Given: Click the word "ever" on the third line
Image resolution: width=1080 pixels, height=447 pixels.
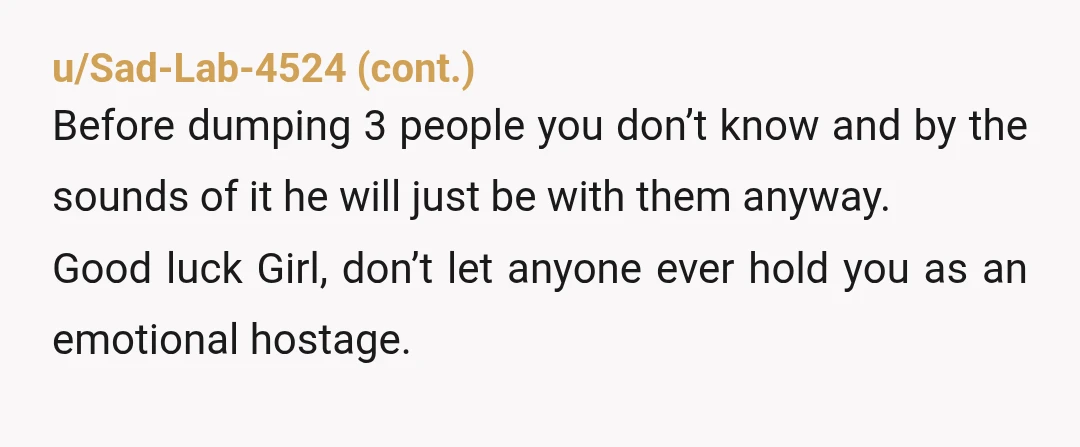Looking at the screenshot, I should (x=695, y=271).
